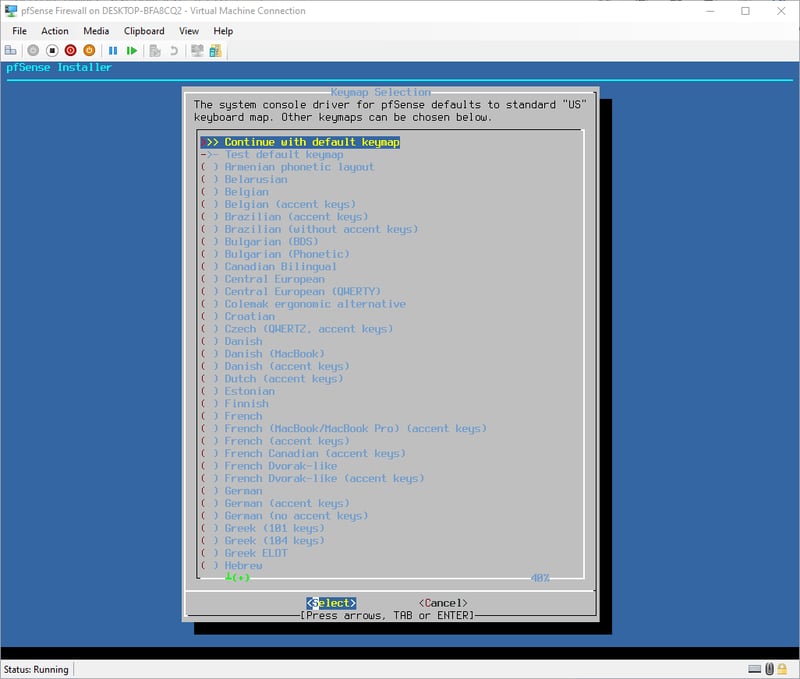Image resolution: width=800 pixels, height=679 pixels.
Task: Create a Checkpoint using its toolbar icon
Action: (155, 50)
